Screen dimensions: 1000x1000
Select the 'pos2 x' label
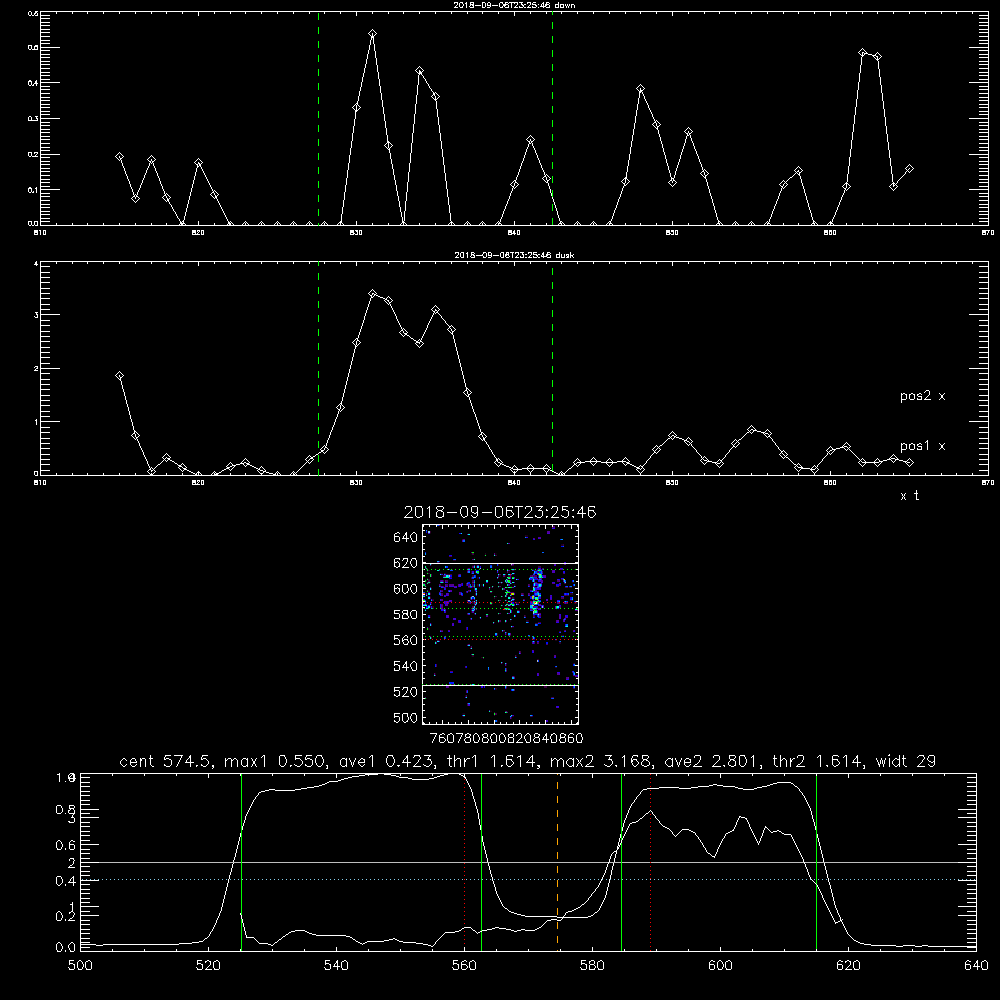click(922, 396)
